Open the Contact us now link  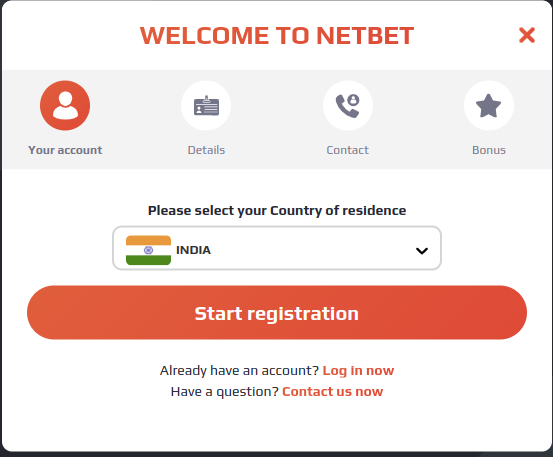click(x=333, y=392)
